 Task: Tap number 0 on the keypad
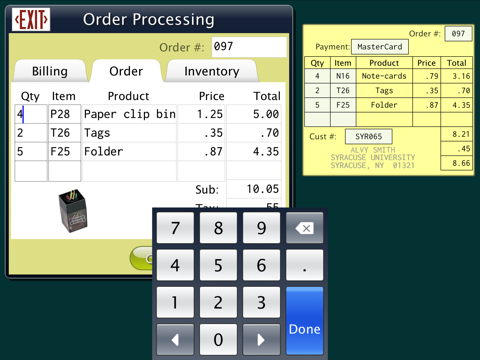click(x=218, y=340)
